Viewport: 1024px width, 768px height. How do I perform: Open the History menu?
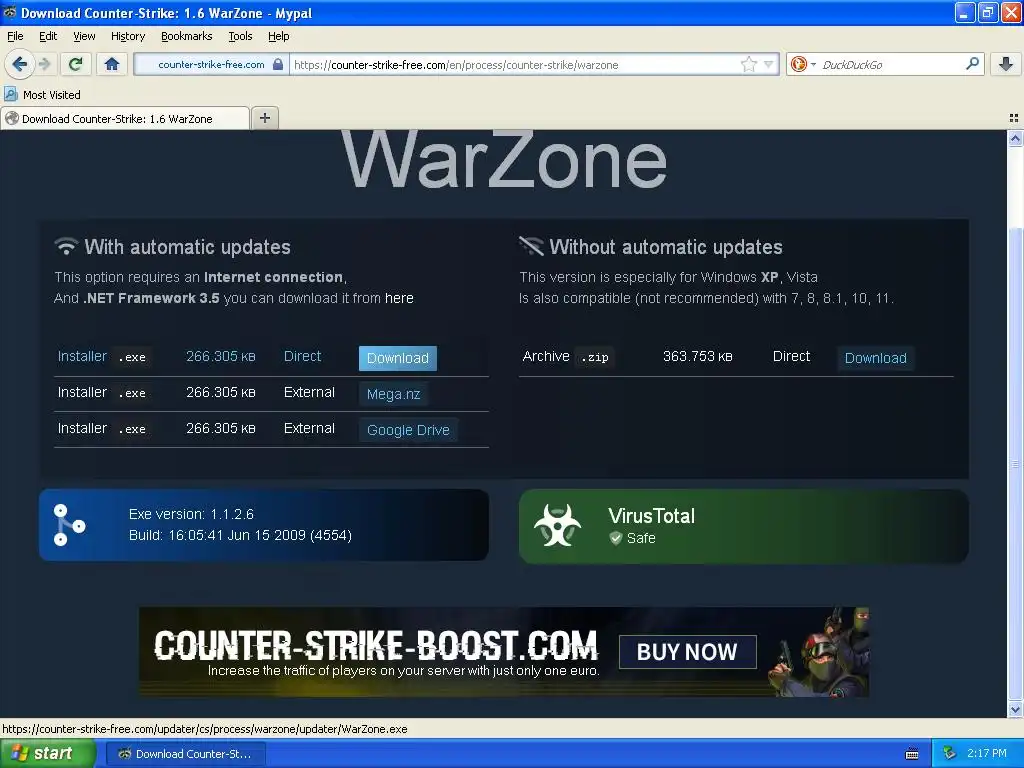tap(127, 36)
